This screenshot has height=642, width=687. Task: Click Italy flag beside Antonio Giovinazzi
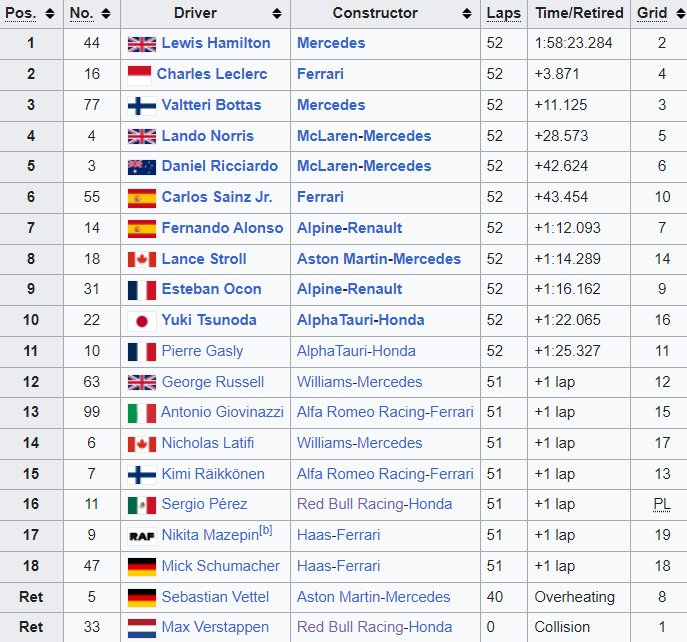pyautogui.click(x=142, y=413)
